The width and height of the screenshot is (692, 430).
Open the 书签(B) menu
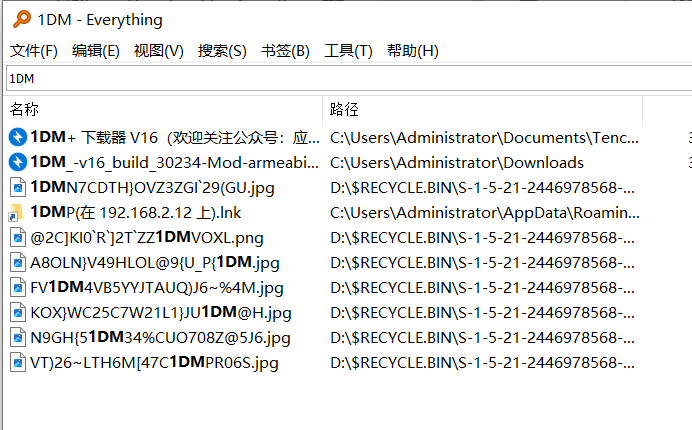click(285, 51)
